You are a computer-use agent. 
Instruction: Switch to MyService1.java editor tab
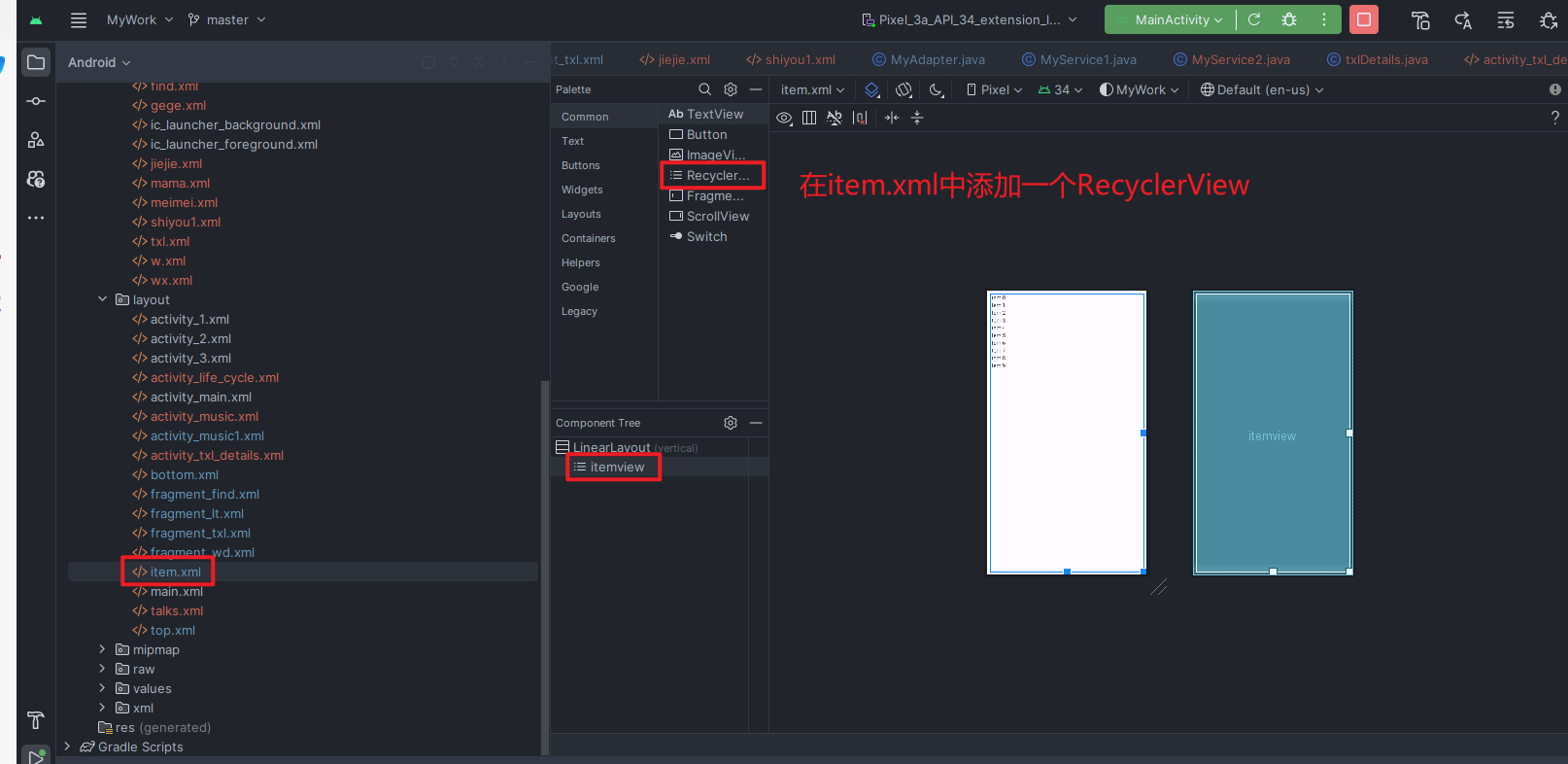pyautogui.click(x=1078, y=59)
